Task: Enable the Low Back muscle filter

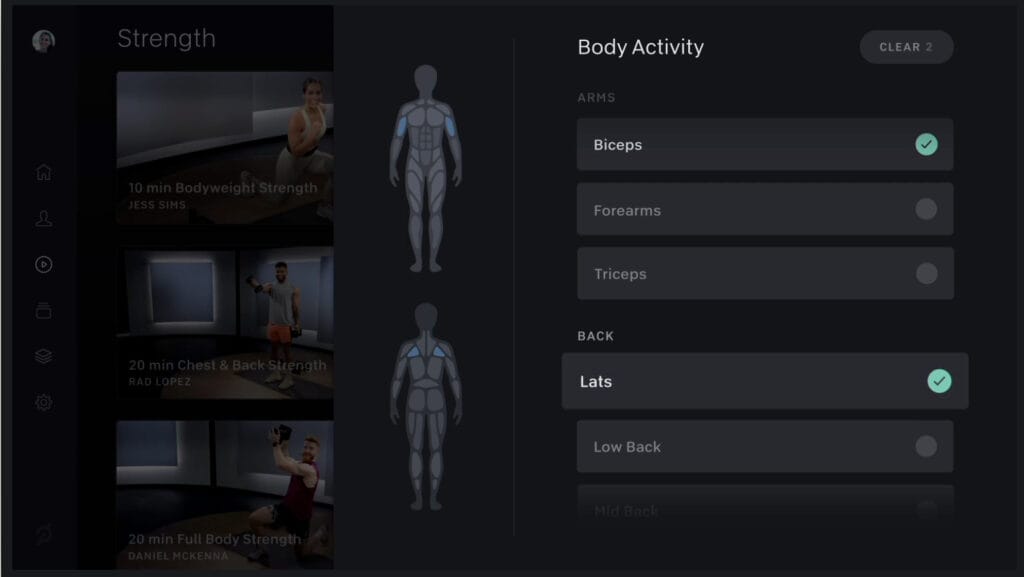Action: [765, 446]
